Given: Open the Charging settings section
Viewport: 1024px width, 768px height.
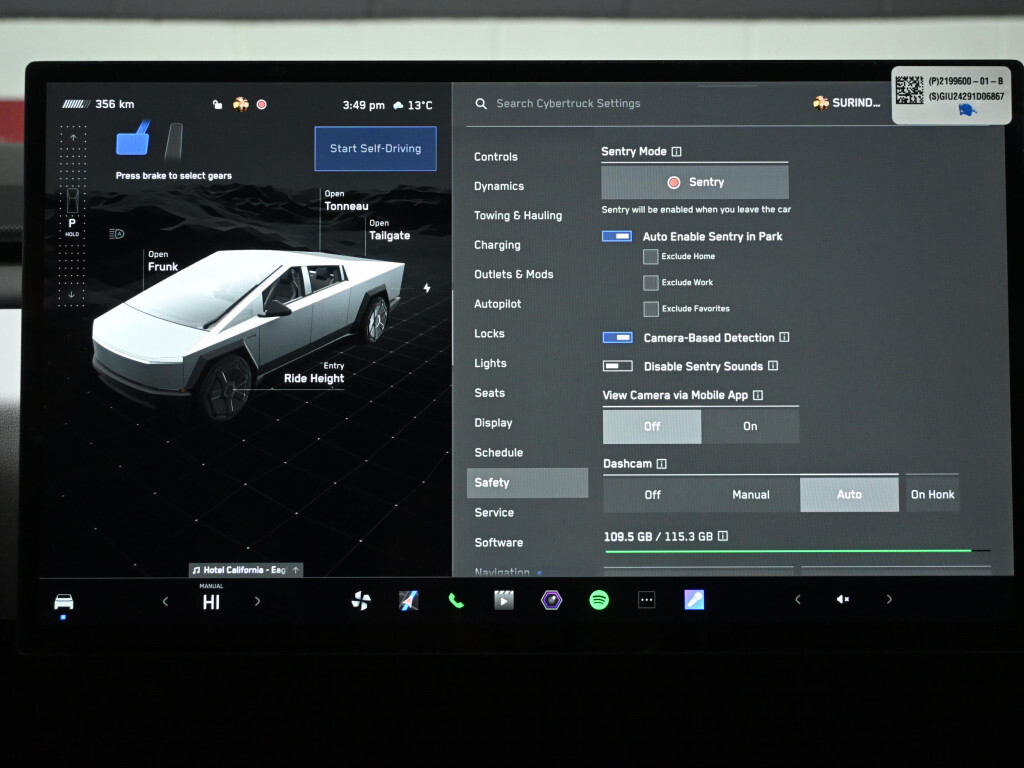Looking at the screenshot, I should click(497, 245).
